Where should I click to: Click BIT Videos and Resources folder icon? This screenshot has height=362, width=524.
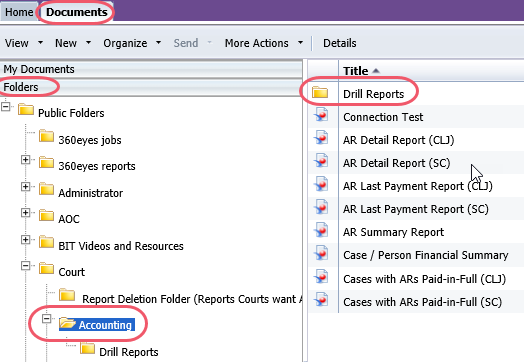tap(46, 242)
